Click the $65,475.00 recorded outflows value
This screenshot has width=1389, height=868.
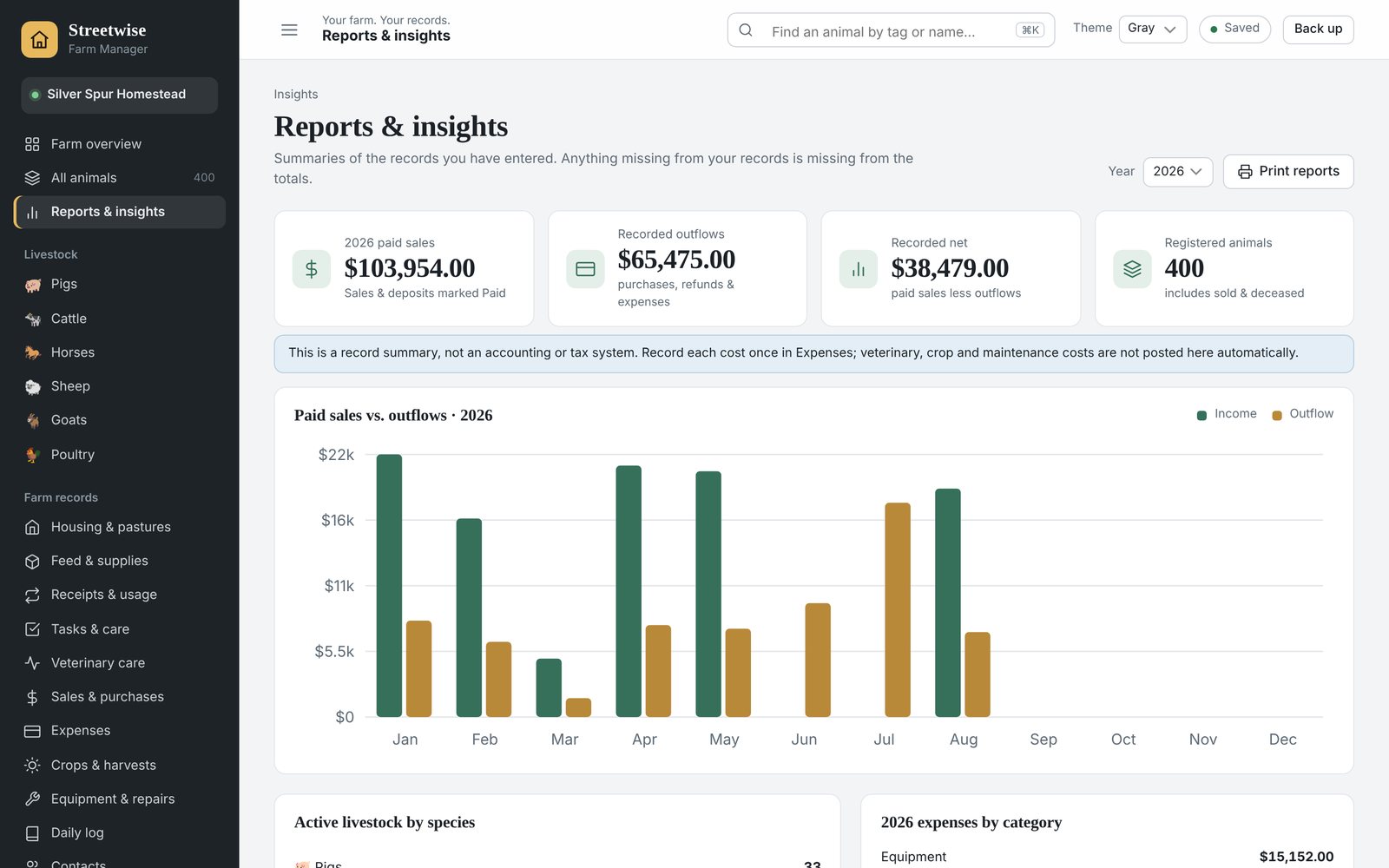click(x=676, y=260)
